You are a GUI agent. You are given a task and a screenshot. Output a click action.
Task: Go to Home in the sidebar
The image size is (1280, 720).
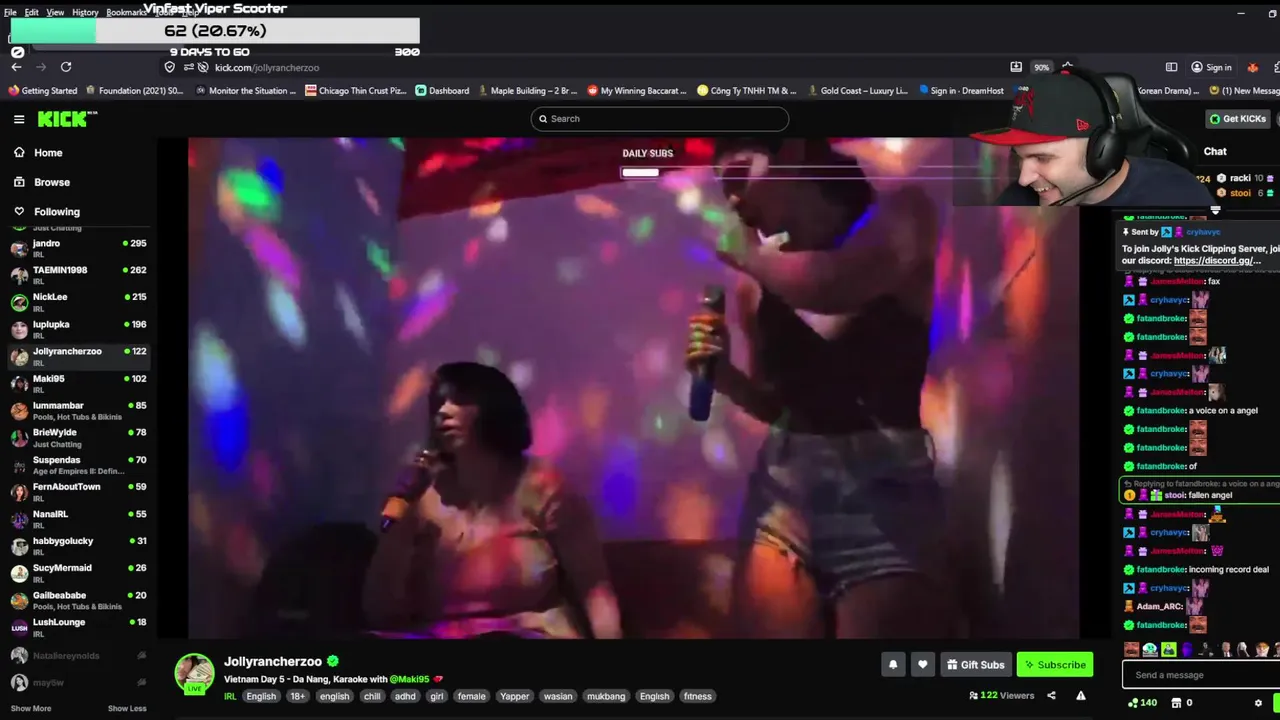(47, 153)
